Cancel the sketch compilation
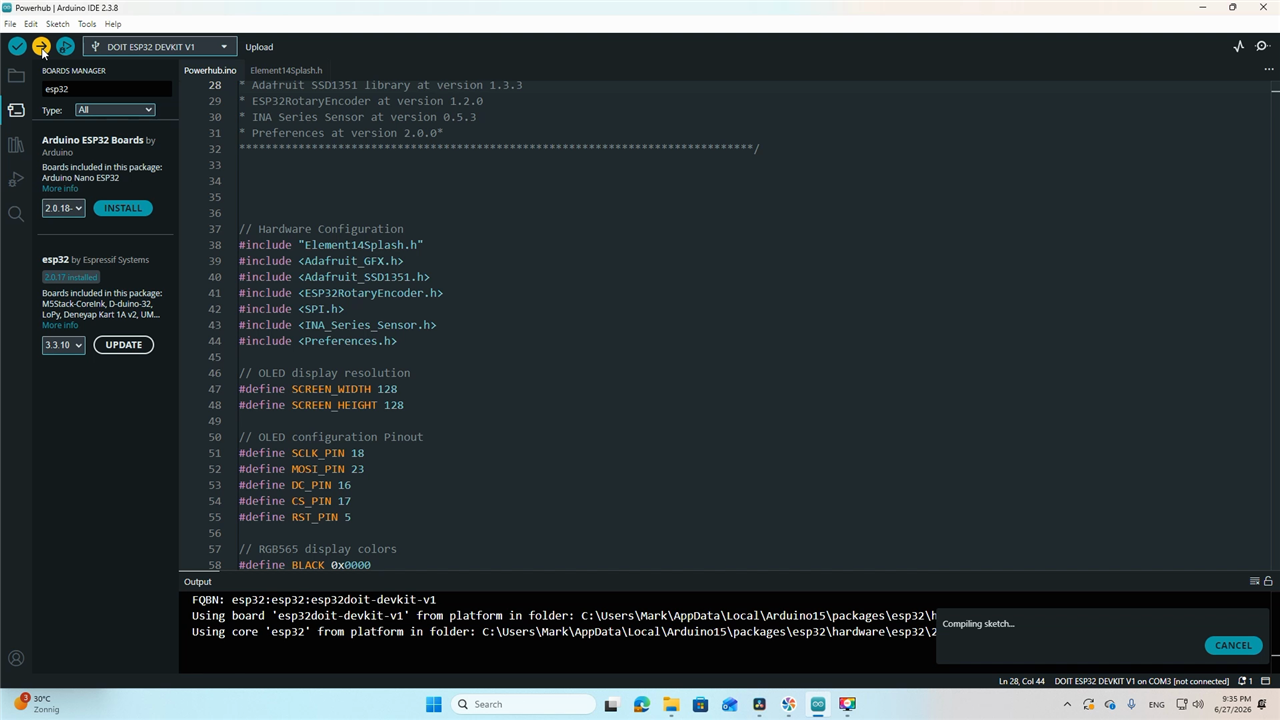 tap(1233, 645)
